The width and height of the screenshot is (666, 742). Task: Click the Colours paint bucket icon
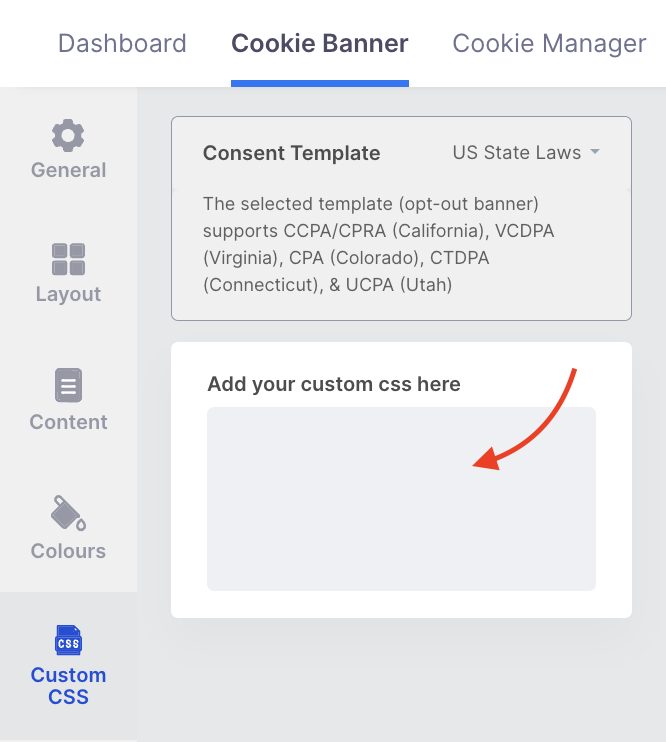coord(68,513)
